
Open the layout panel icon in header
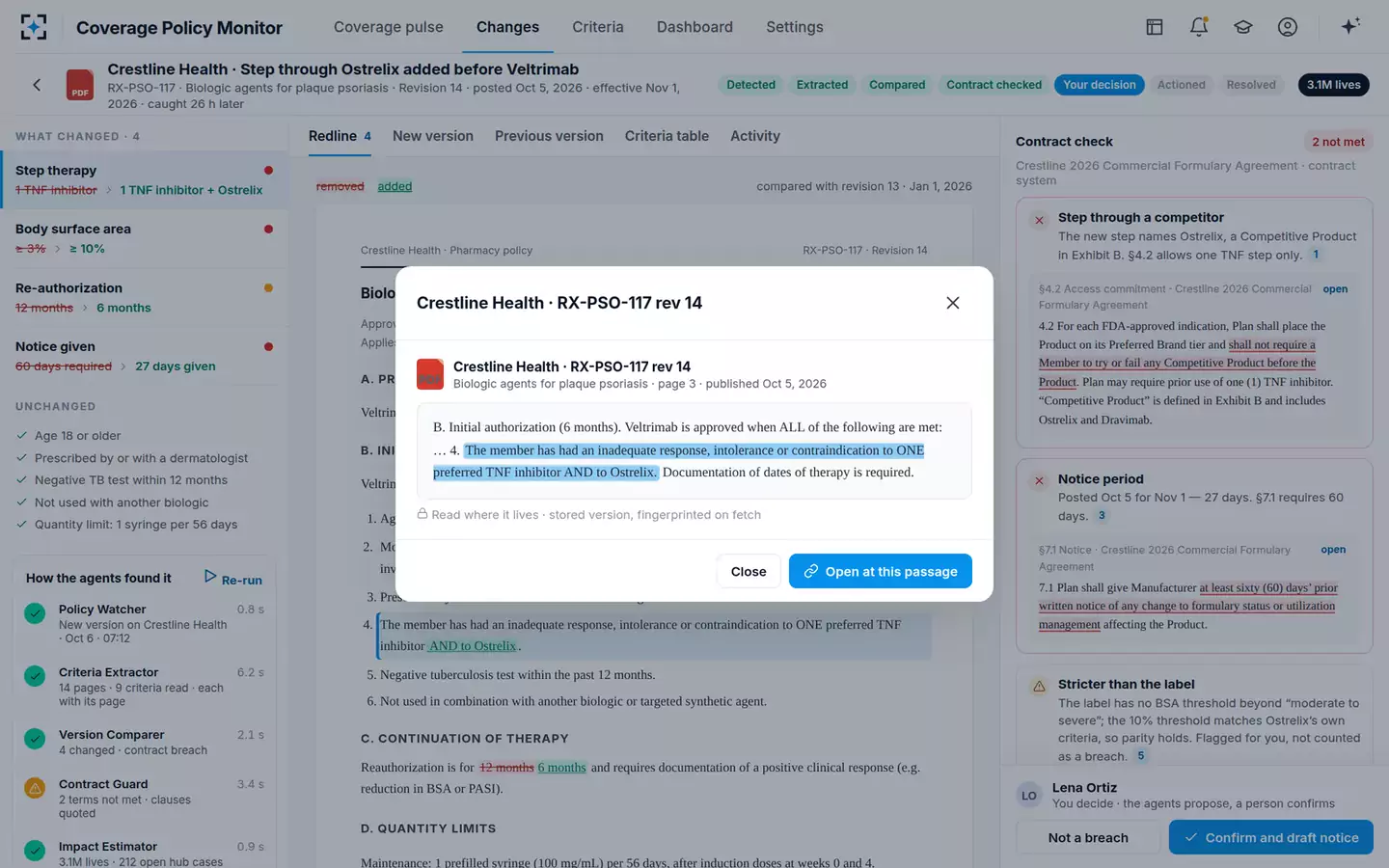(x=1155, y=27)
